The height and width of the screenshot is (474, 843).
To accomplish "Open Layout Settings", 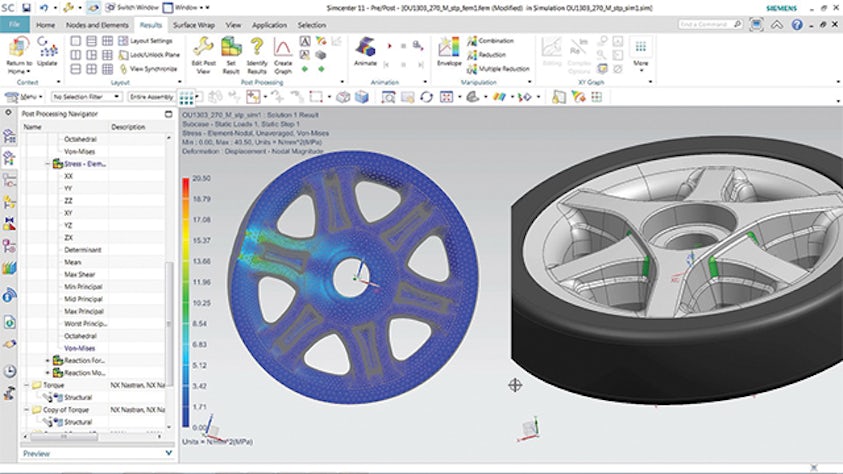I will point(145,41).
